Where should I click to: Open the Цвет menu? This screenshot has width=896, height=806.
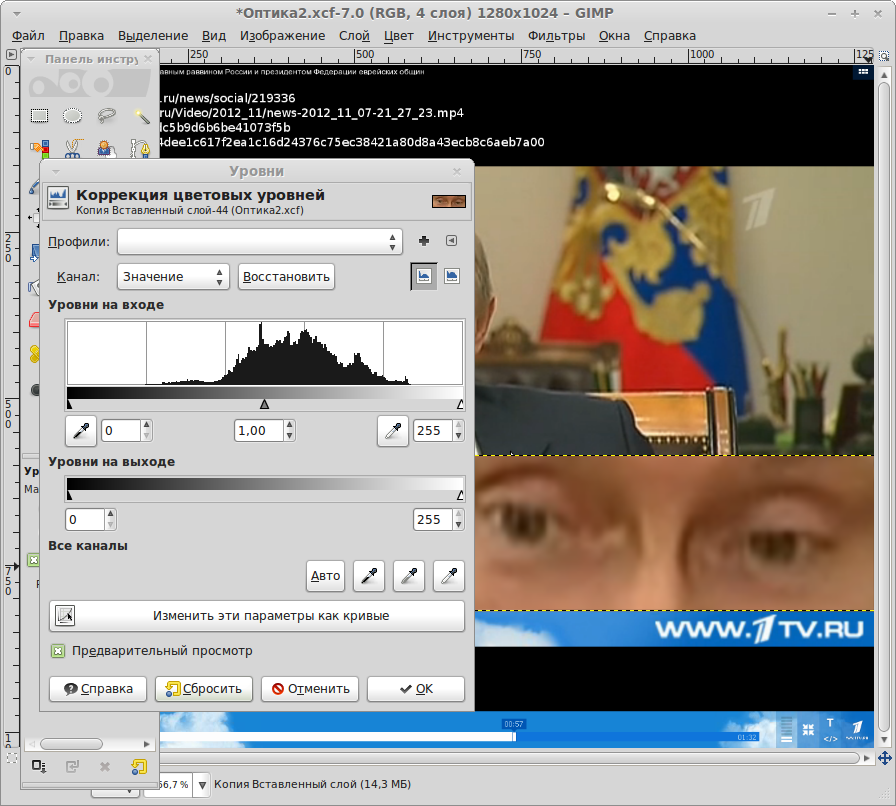(x=399, y=36)
